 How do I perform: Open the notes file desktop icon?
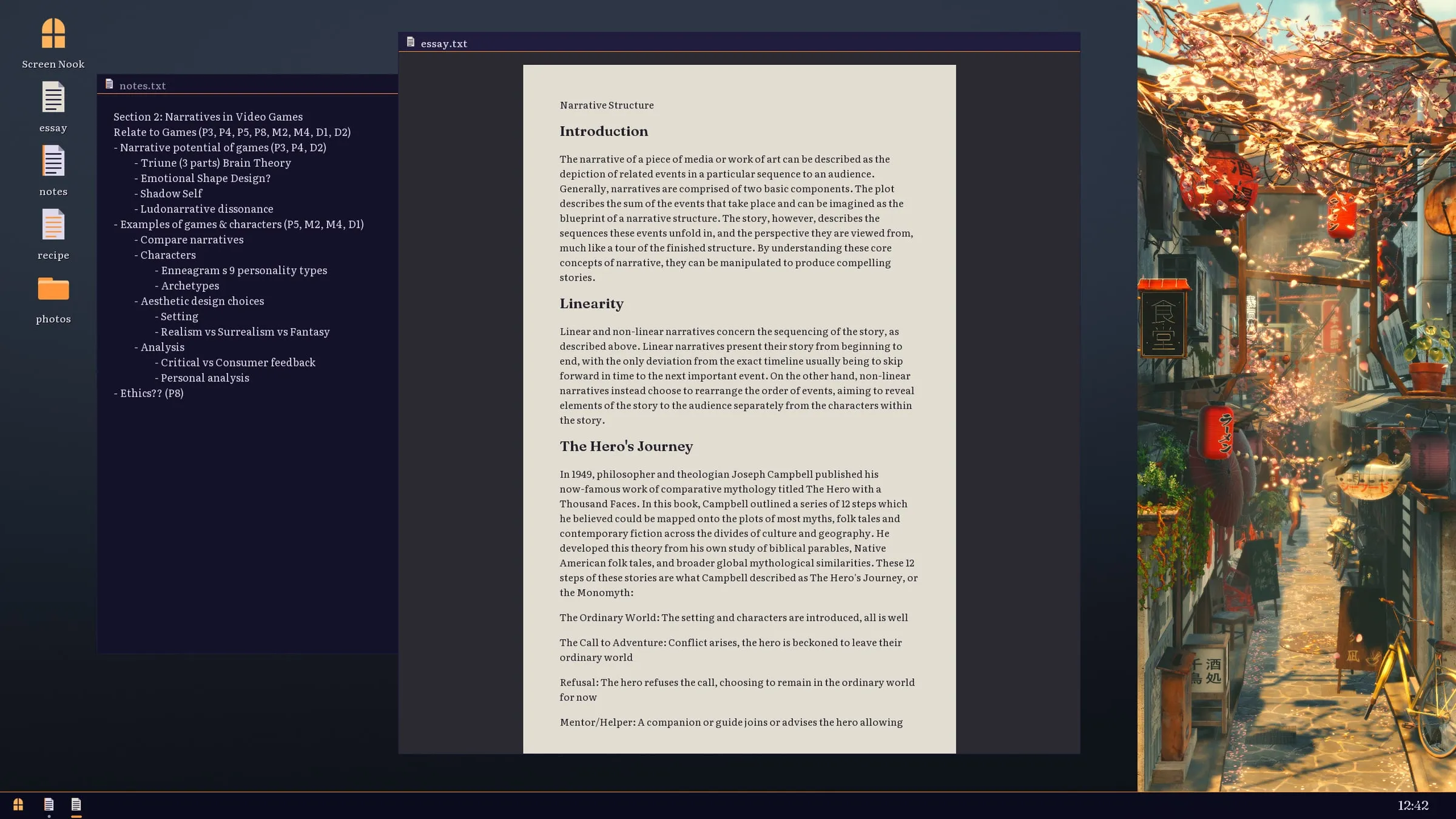[x=53, y=161]
